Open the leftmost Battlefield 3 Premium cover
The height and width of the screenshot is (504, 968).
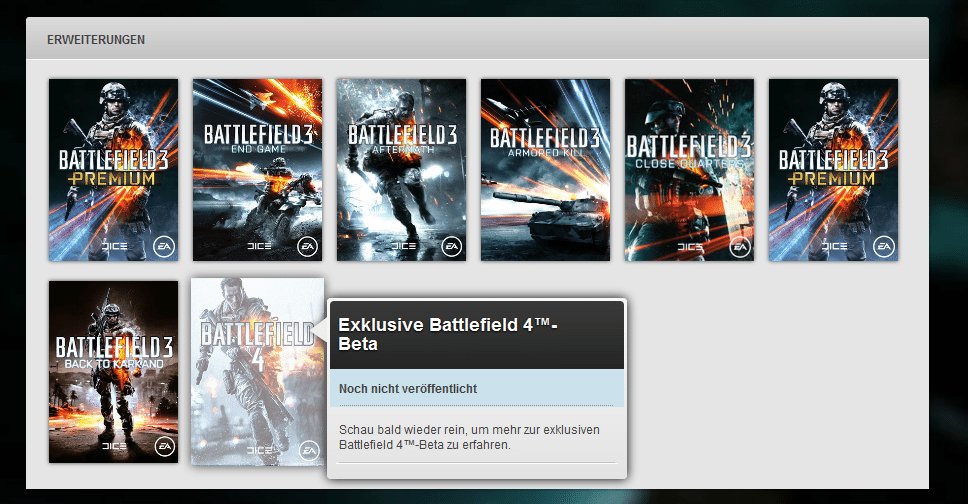[x=113, y=170]
